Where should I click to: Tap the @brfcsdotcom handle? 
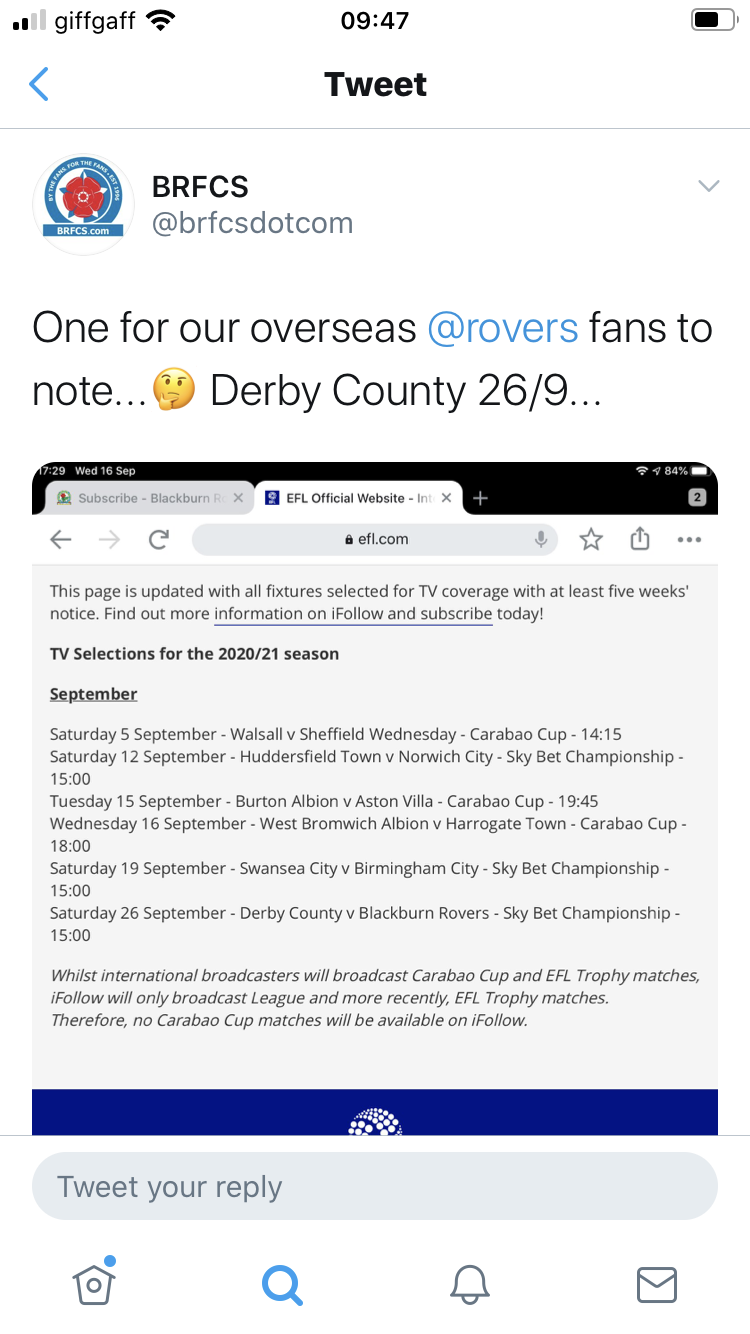pyautogui.click(x=252, y=223)
